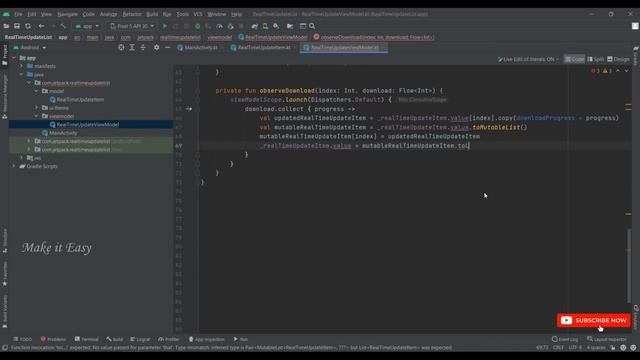The width and height of the screenshot is (640, 360).
Task: Click the UTF-8 encoding in the status bar
Action: 575,348
